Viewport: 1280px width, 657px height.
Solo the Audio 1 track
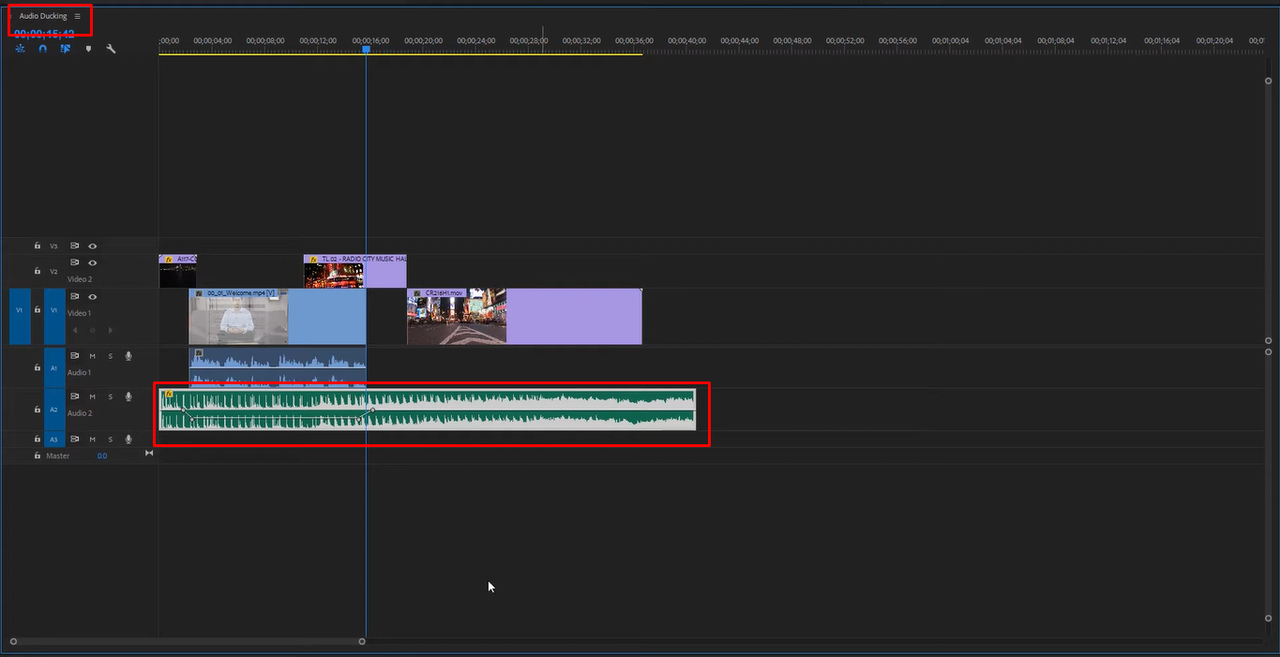point(110,356)
